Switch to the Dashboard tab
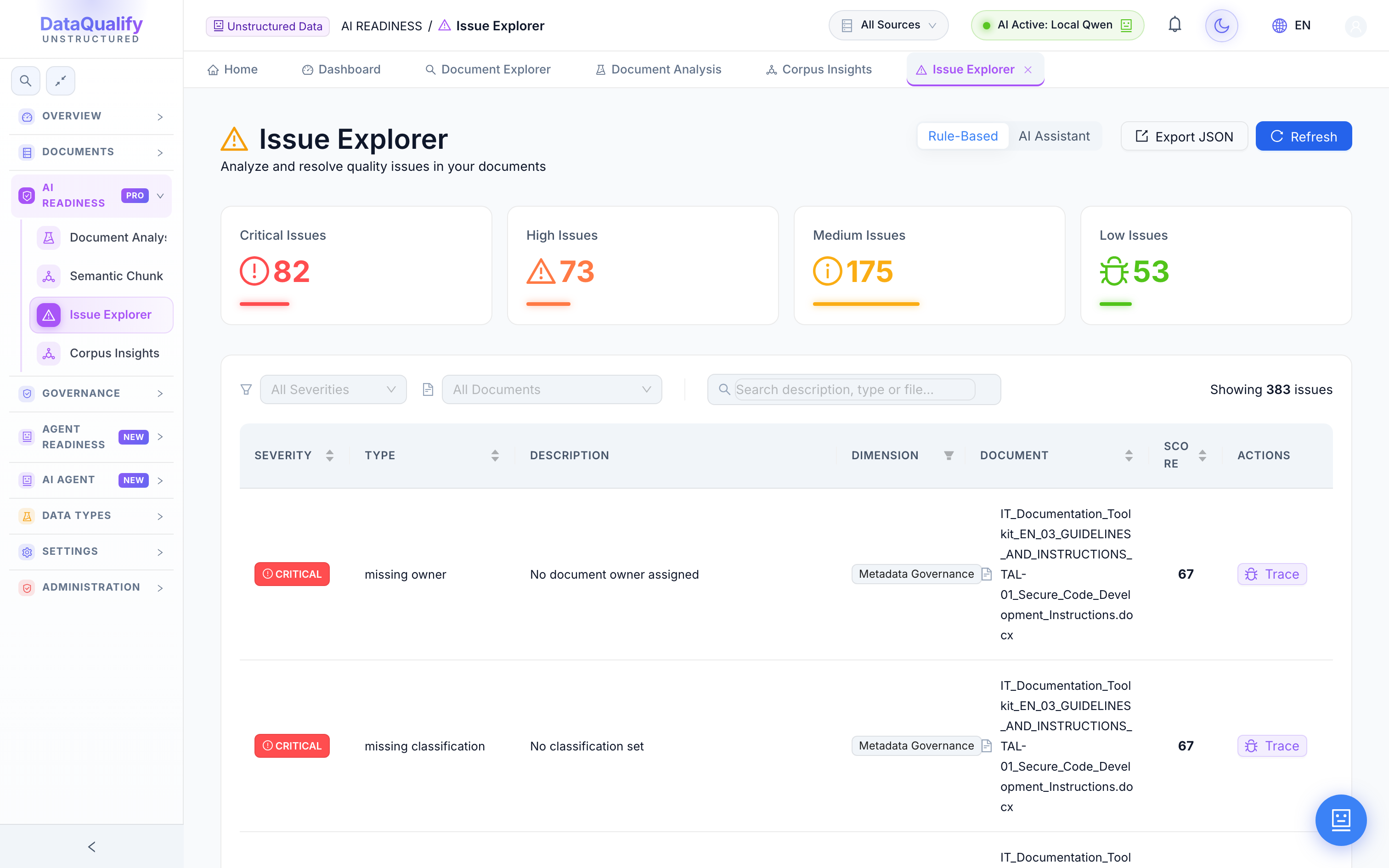 (341, 69)
